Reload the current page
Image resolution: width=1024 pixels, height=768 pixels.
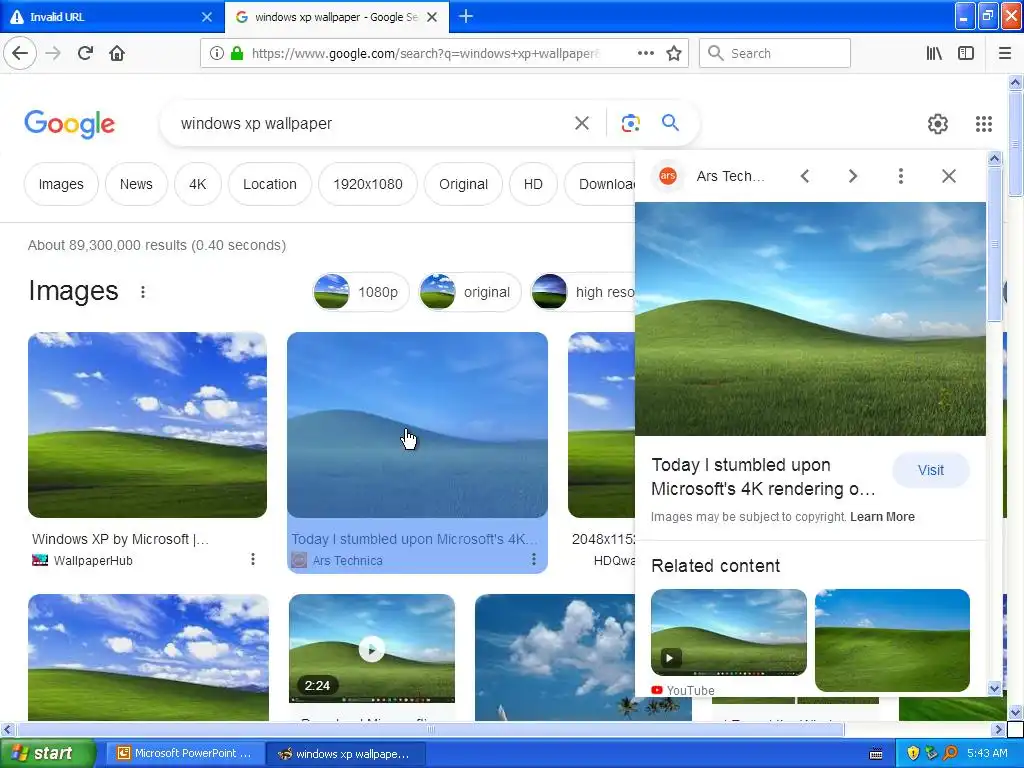point(85,53)
